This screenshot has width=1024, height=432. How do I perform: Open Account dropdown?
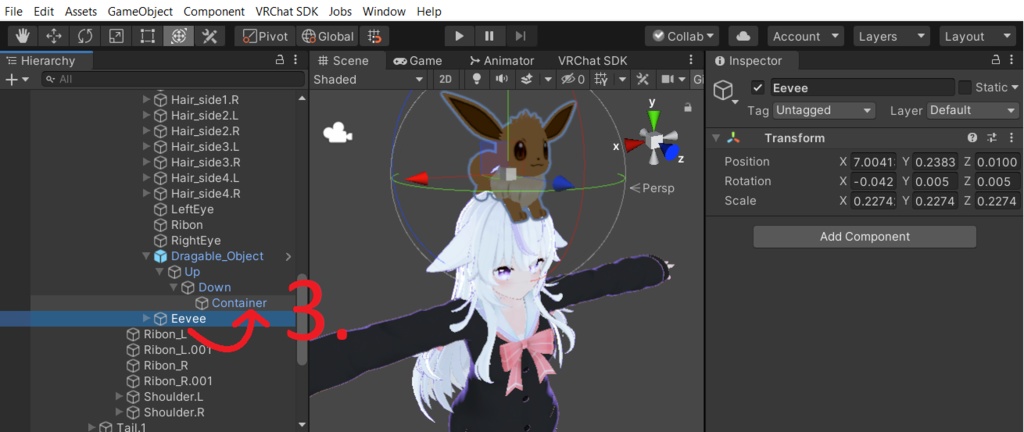[x=806, y=37]
